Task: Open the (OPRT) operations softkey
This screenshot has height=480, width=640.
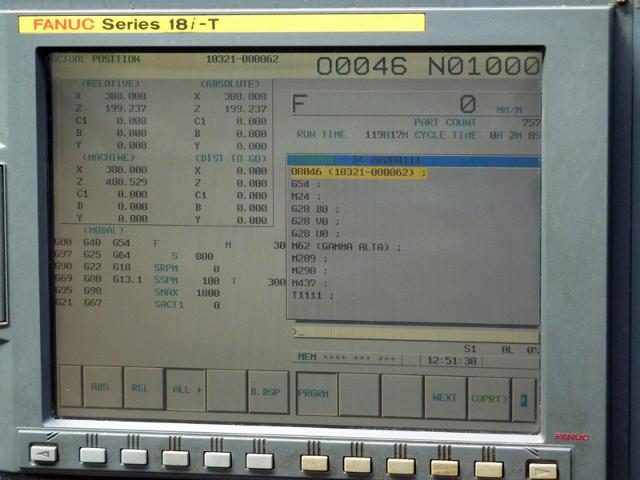Action: (489, 397)
